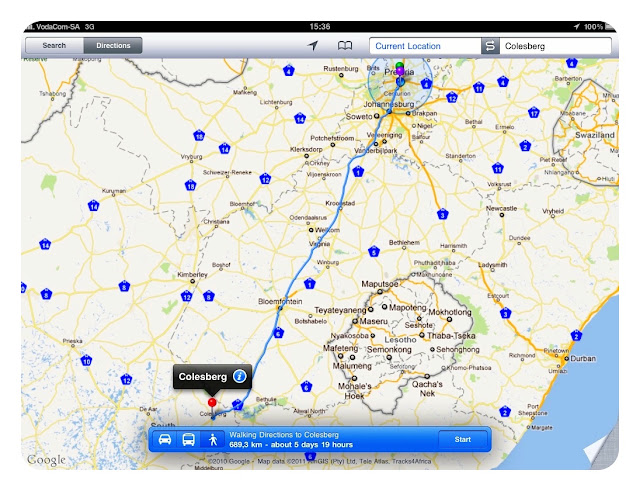Choose walking directions pedestrian icon

click(x=213, y=440)
